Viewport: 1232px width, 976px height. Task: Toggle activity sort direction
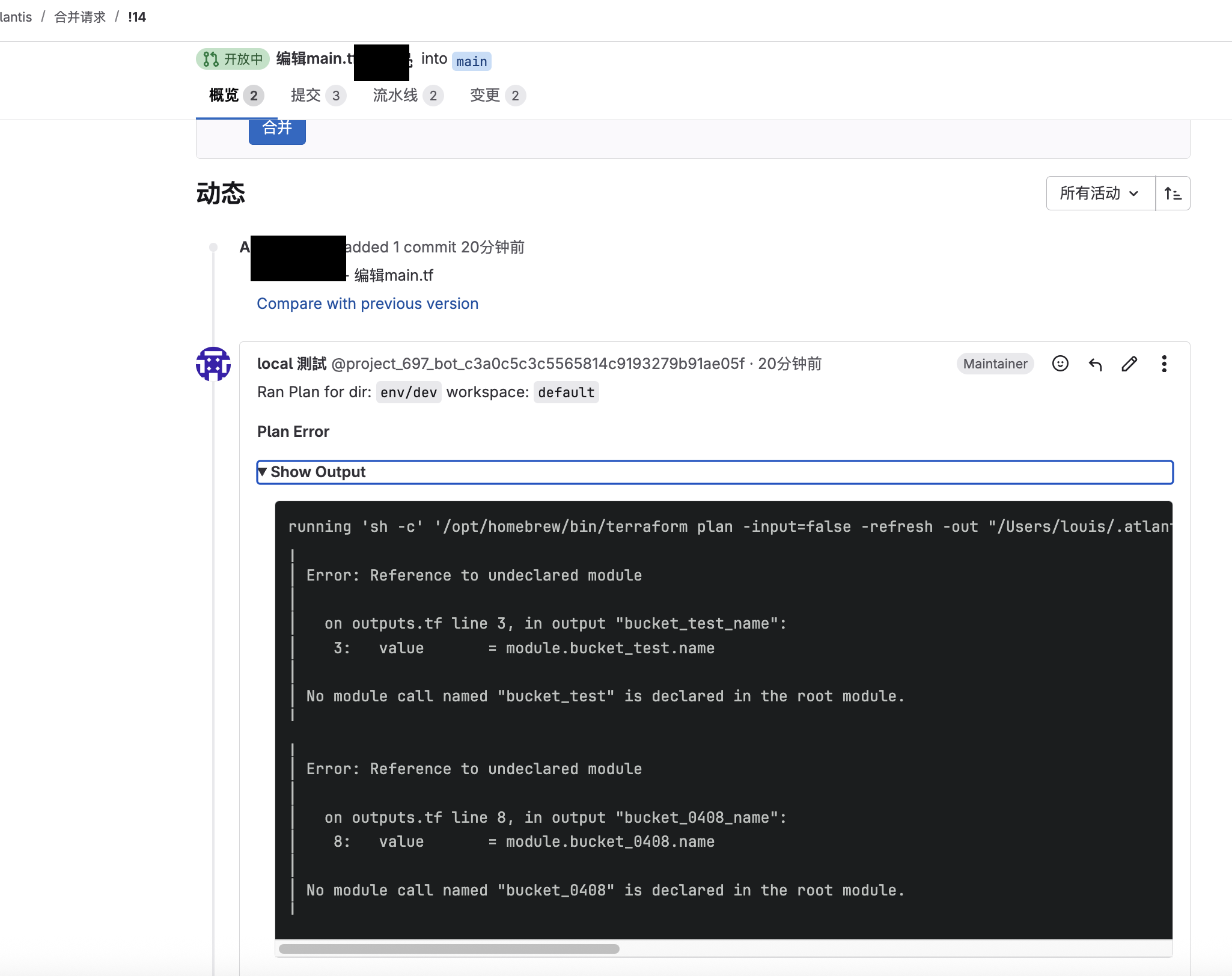1173,194
